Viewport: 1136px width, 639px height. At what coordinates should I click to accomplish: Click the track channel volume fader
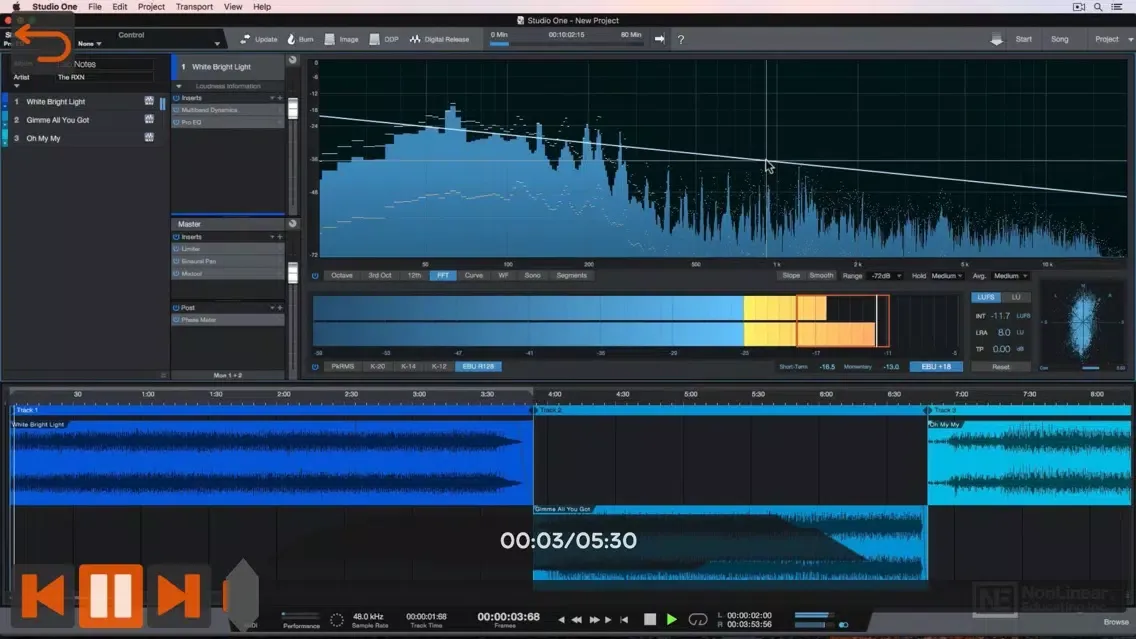click(x=293, y=109)
